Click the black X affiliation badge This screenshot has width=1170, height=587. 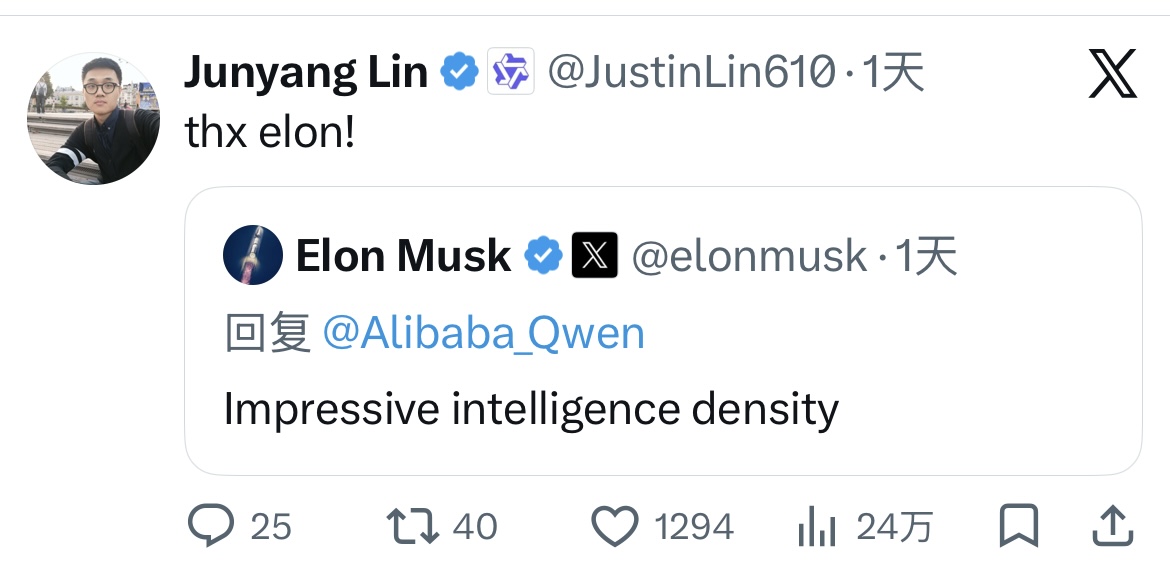pos(594,256)
